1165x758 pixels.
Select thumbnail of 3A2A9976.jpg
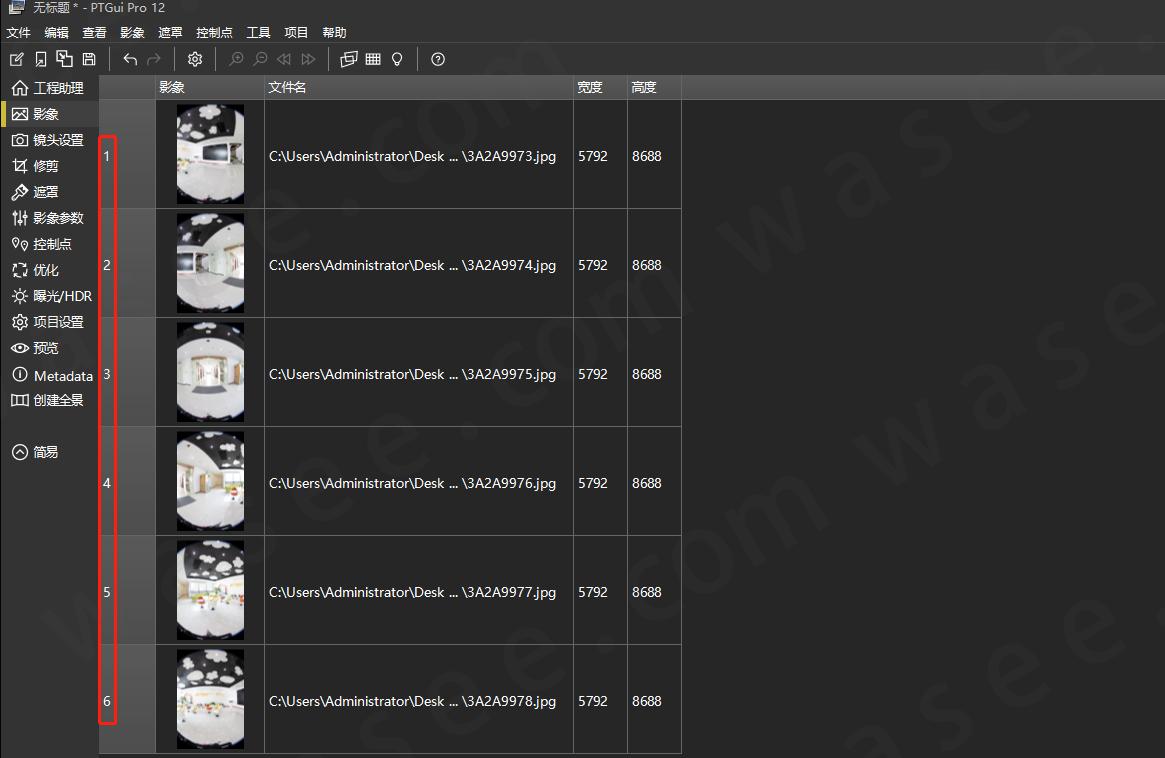210,481
